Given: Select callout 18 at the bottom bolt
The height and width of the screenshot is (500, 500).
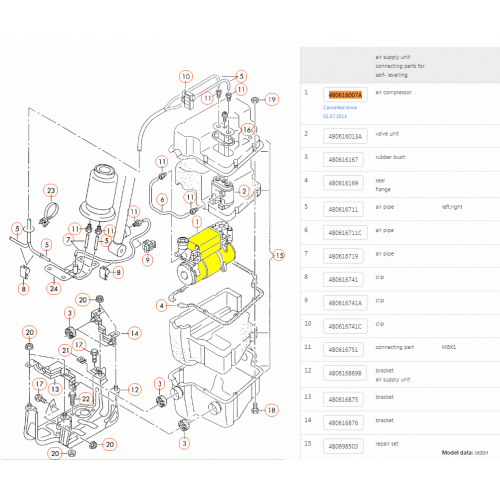Looking at the screenshot, I should [272, 410].
